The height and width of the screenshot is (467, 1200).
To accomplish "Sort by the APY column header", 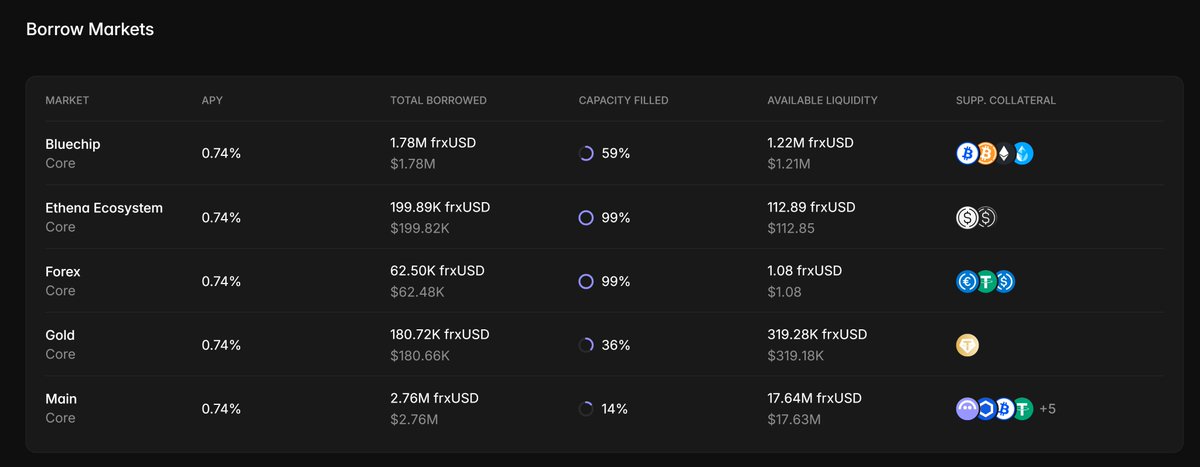I will tap(212, 100).
